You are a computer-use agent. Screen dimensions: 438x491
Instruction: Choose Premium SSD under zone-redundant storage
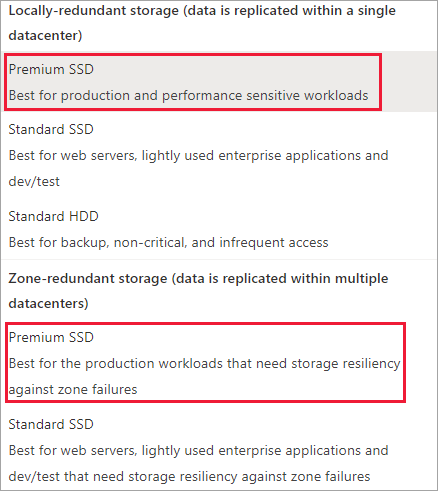tap(219, 363)
